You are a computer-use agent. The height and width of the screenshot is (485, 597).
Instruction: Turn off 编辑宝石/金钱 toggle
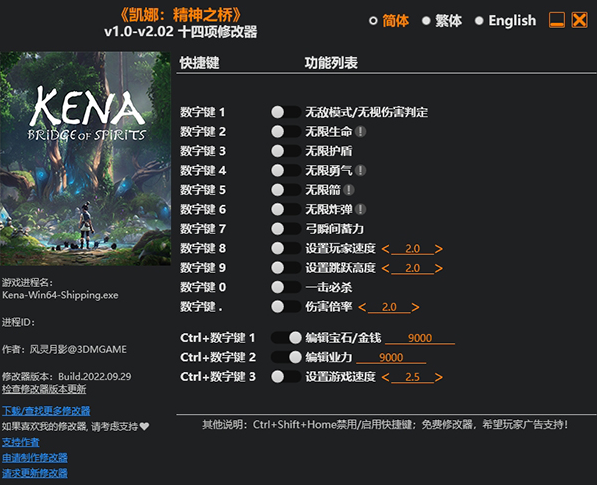click(x=286, y=338)
